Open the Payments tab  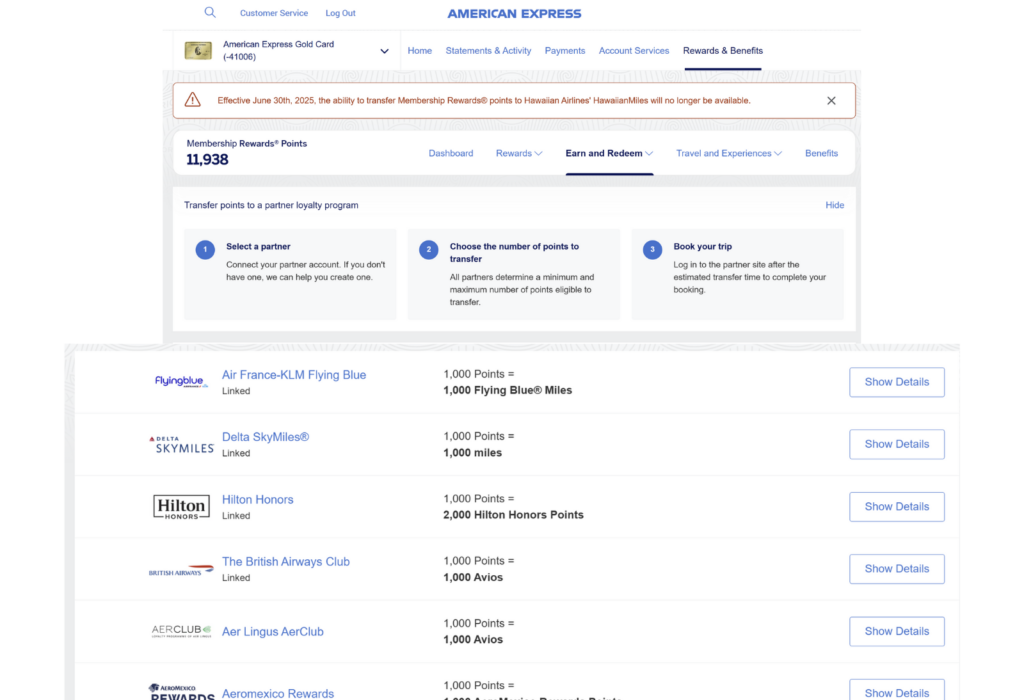565,51
